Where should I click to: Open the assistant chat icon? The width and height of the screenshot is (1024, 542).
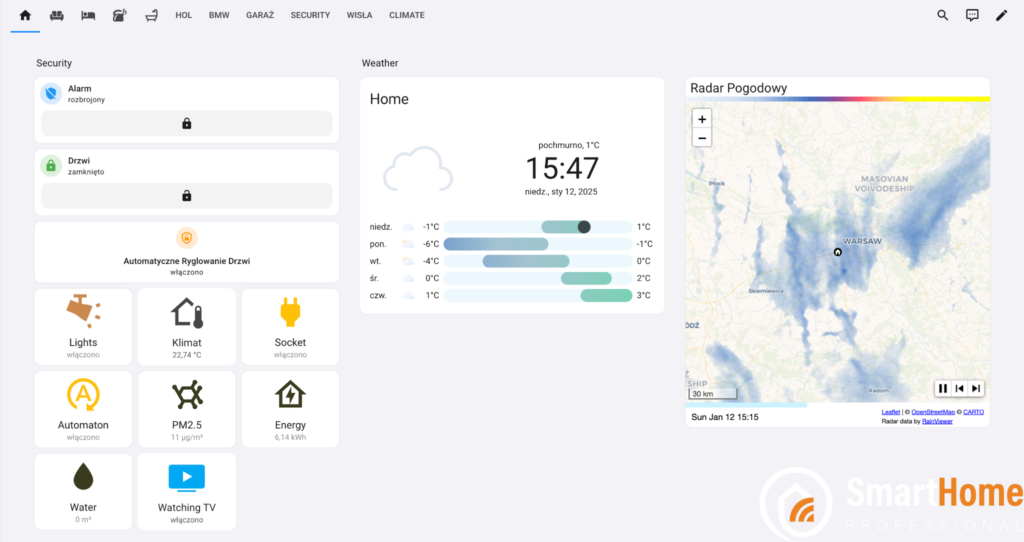pyautogui.click(x=972, y=15)
